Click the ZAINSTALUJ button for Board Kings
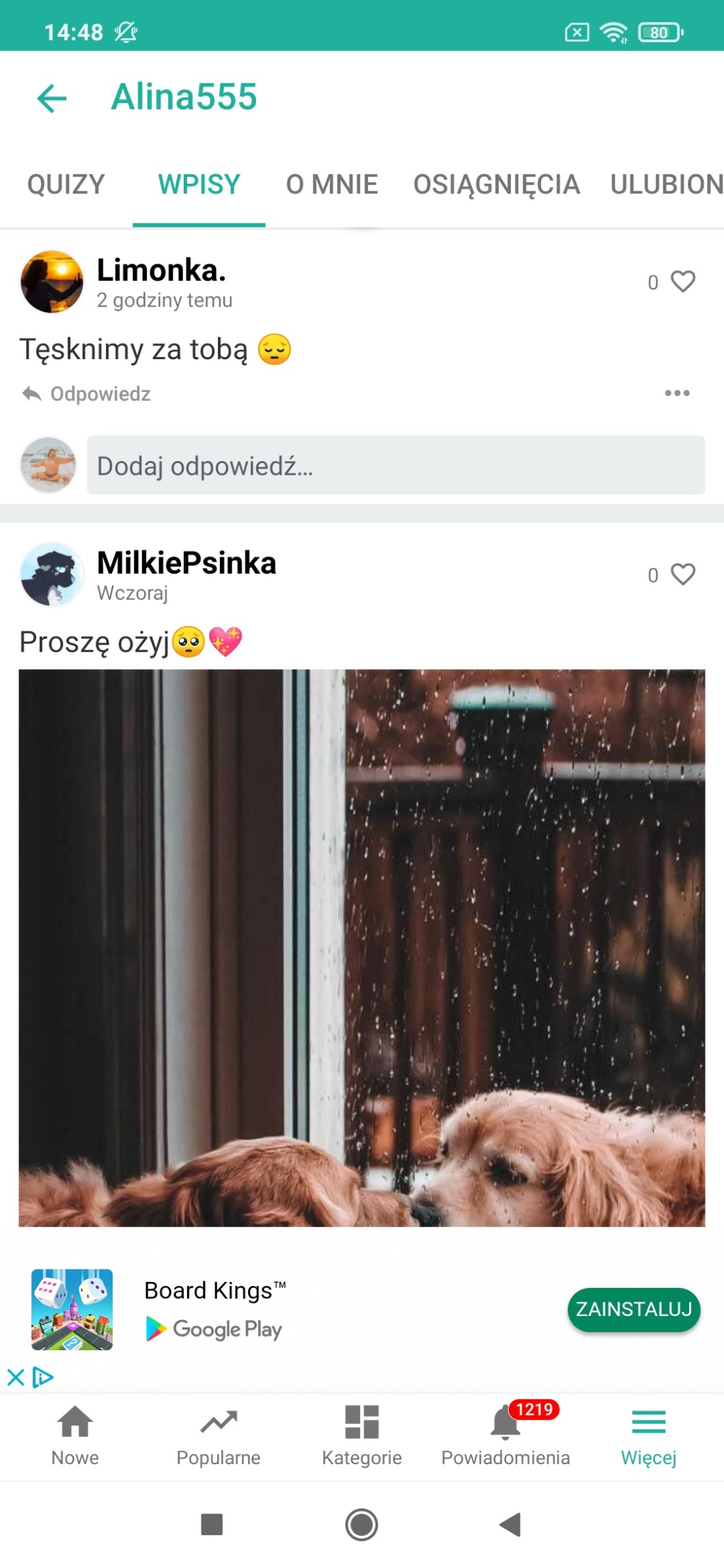This screenshot has width=724, height=1568. pyautogui.click(x=634, y=1309)
